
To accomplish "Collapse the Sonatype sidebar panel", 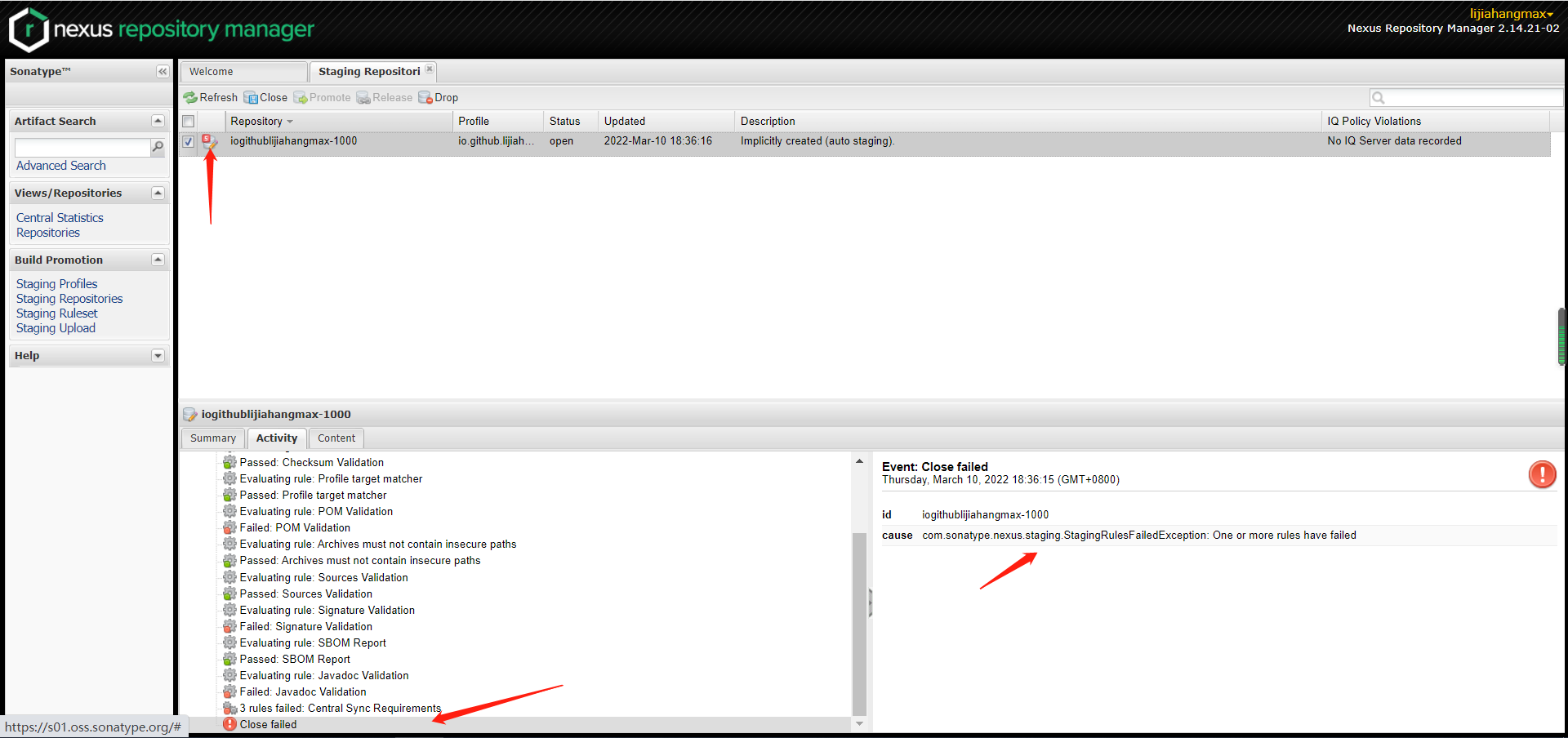I will [163, 72].
